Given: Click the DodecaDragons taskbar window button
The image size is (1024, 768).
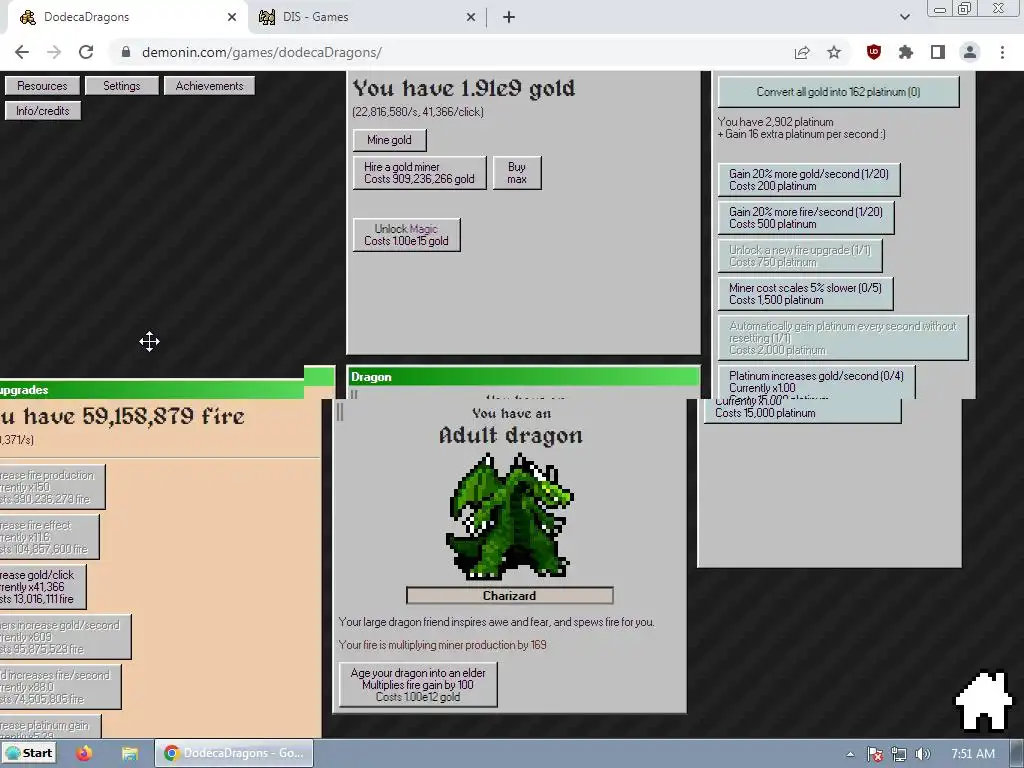Looking at the screenshot, I should tap(234, 753).
